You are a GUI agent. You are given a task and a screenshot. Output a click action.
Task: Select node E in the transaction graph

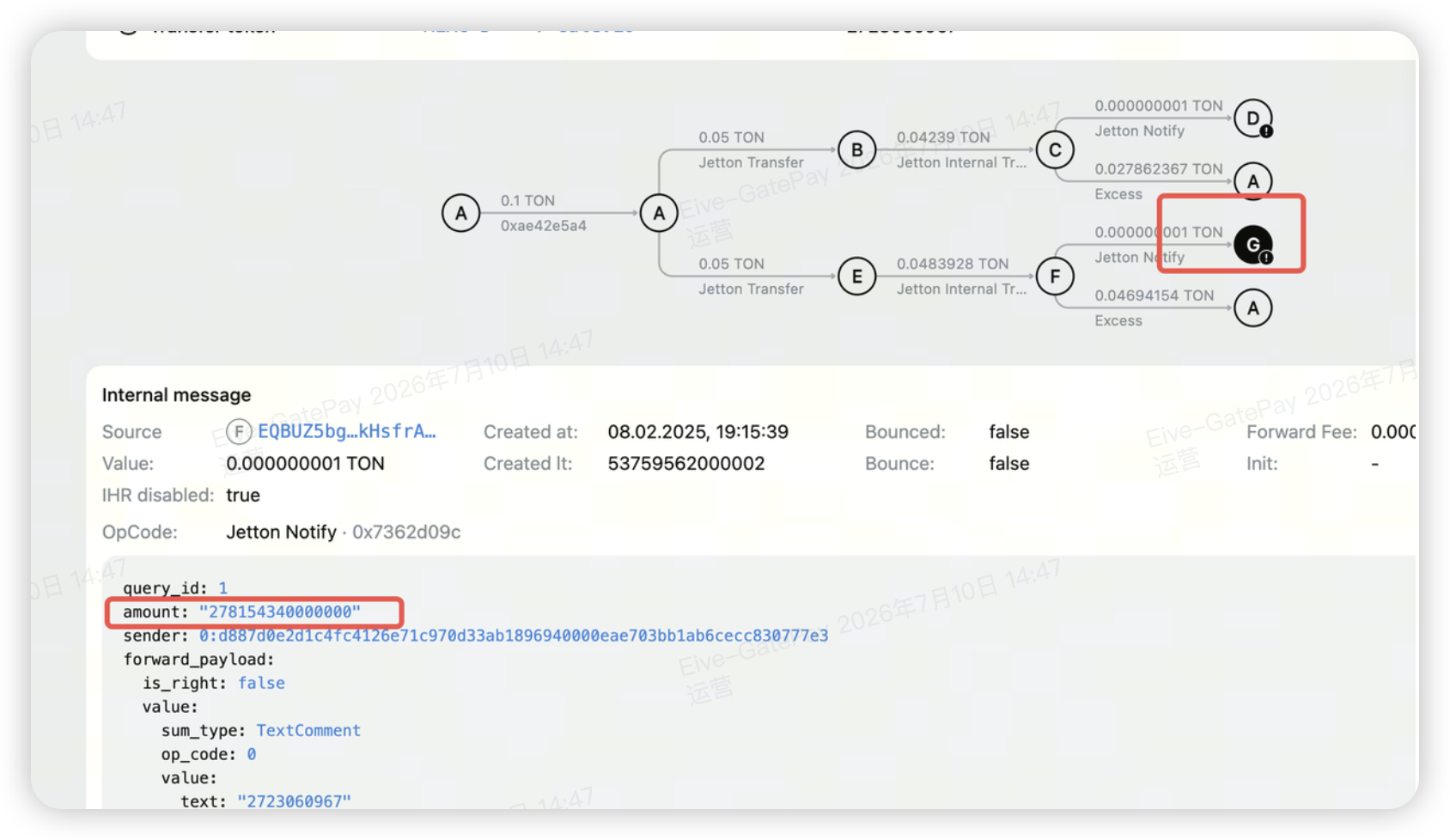click(856, 277)
